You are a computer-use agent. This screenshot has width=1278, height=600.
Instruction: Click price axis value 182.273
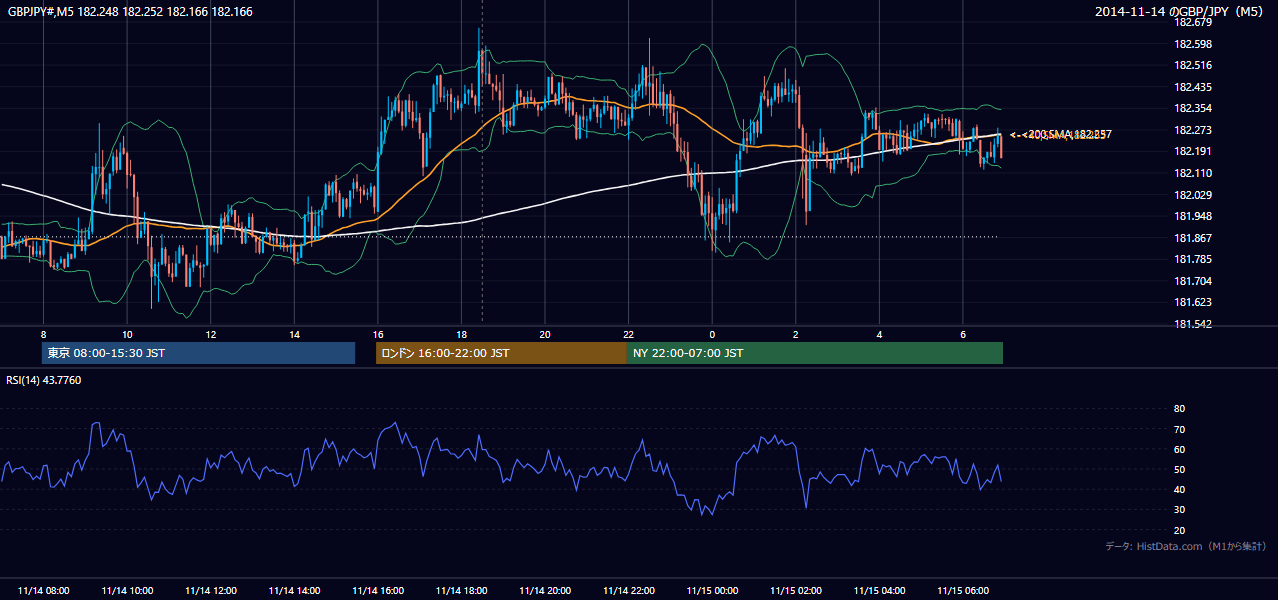pyautogui.click(x=1192, y=130)
